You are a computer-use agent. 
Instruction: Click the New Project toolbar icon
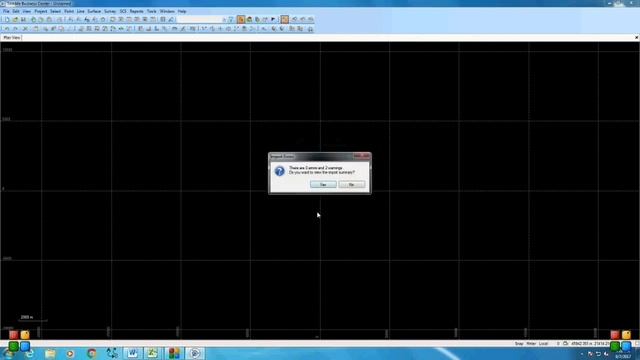[7, 20]
